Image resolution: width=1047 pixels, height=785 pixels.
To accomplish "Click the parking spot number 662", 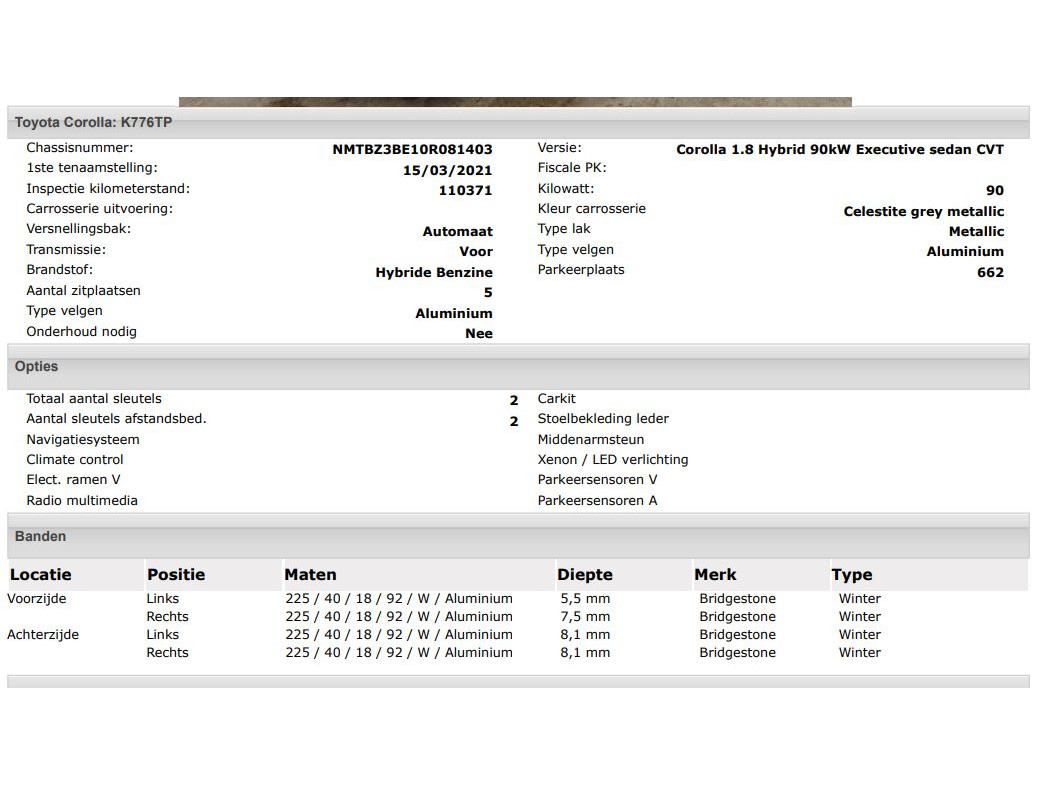I will 990,273.
